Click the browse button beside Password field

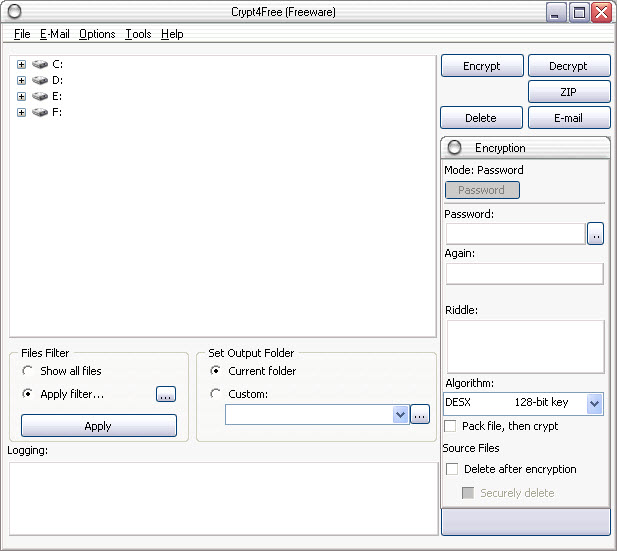595,234
